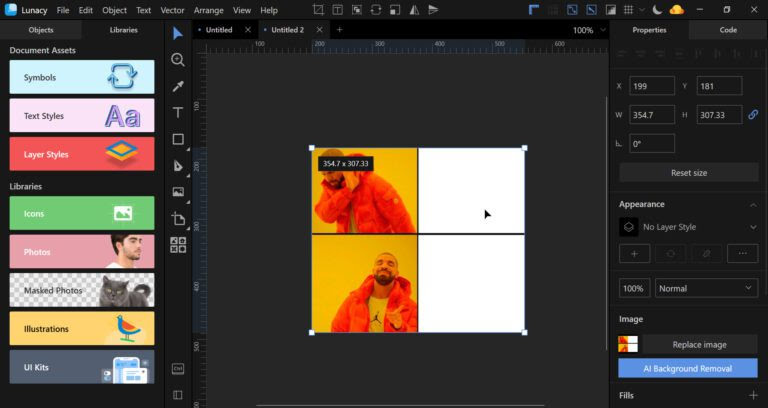Expand the No Layer Style dropdown

point(753,227)
